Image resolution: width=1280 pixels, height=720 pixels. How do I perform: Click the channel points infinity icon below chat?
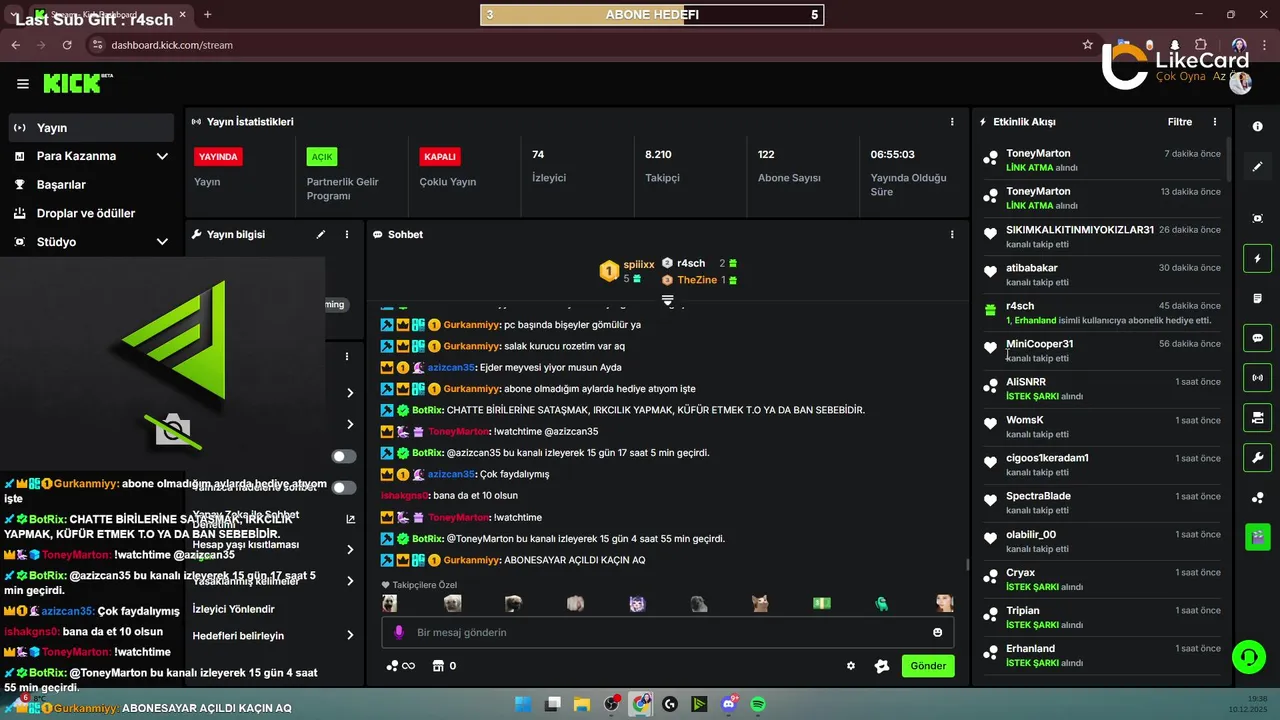pyautogui.click(x=401, y=666)
